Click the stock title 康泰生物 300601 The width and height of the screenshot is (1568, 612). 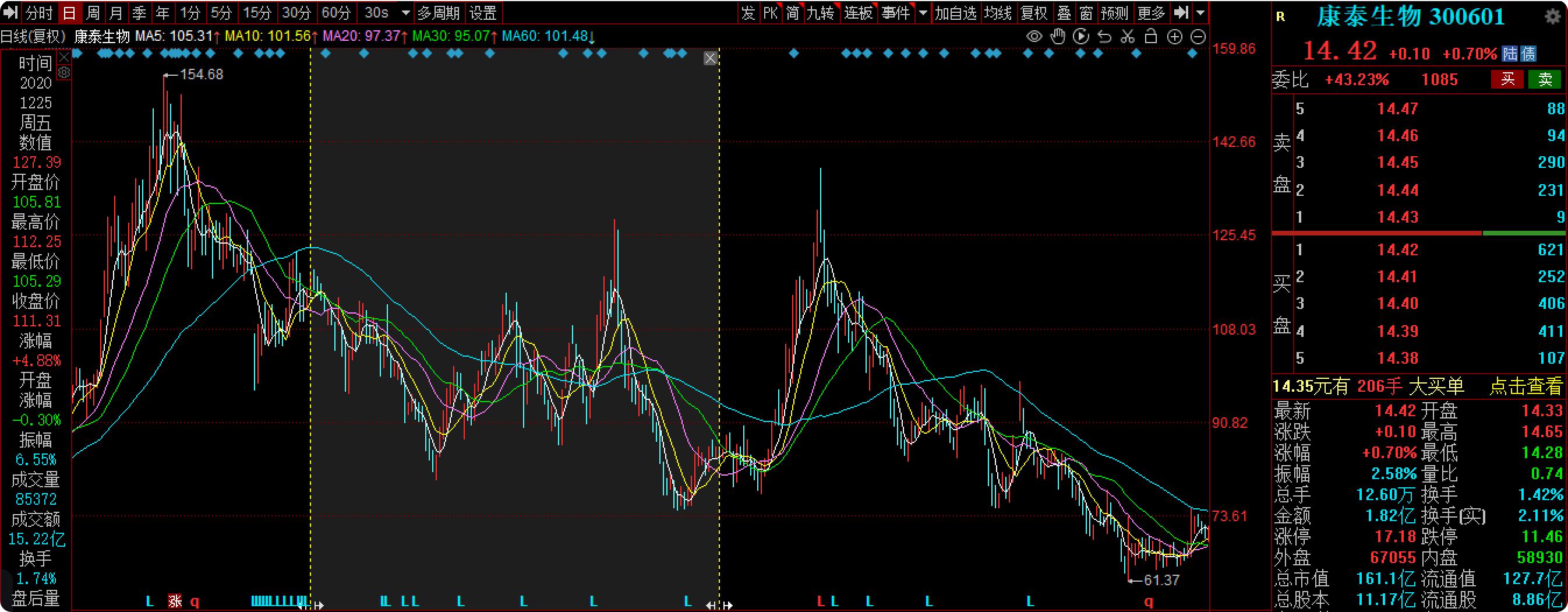click(x=1411, y=16)
